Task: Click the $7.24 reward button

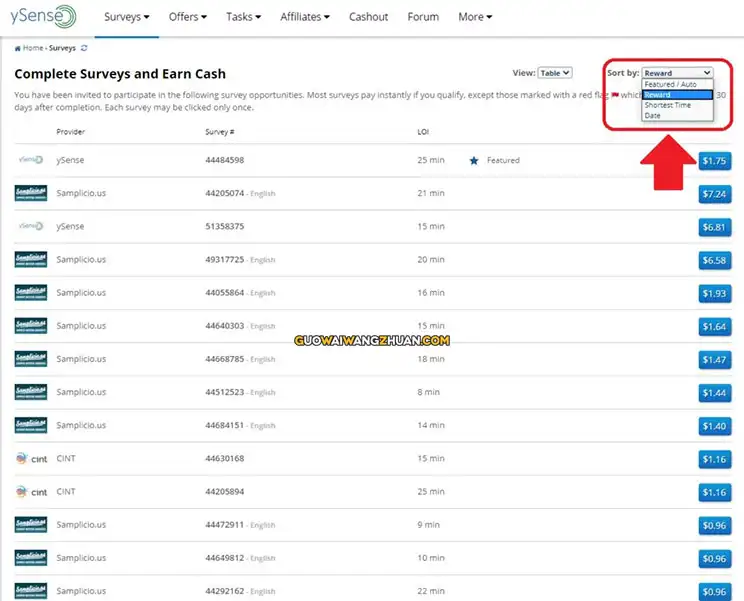Action: [x=715, y=194]
